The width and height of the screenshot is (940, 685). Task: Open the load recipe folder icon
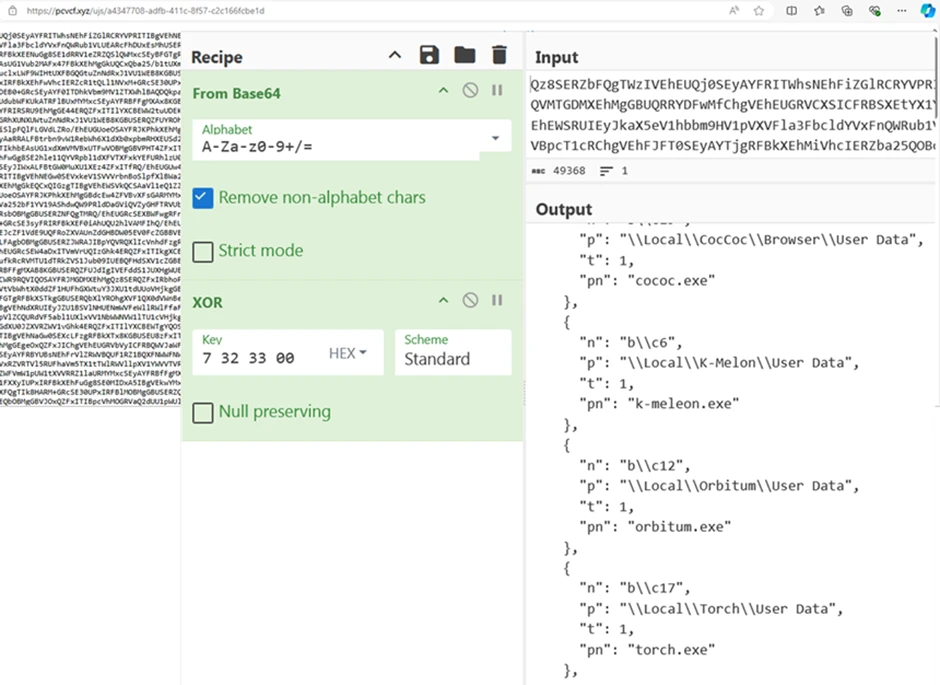[464, 55]
